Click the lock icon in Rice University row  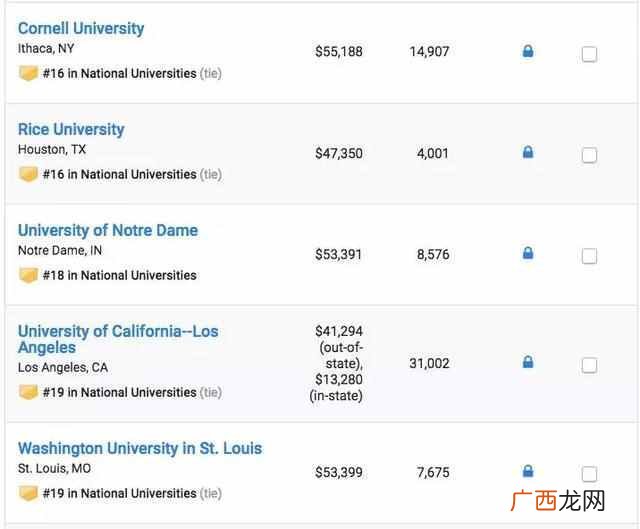tap(528, 152)
